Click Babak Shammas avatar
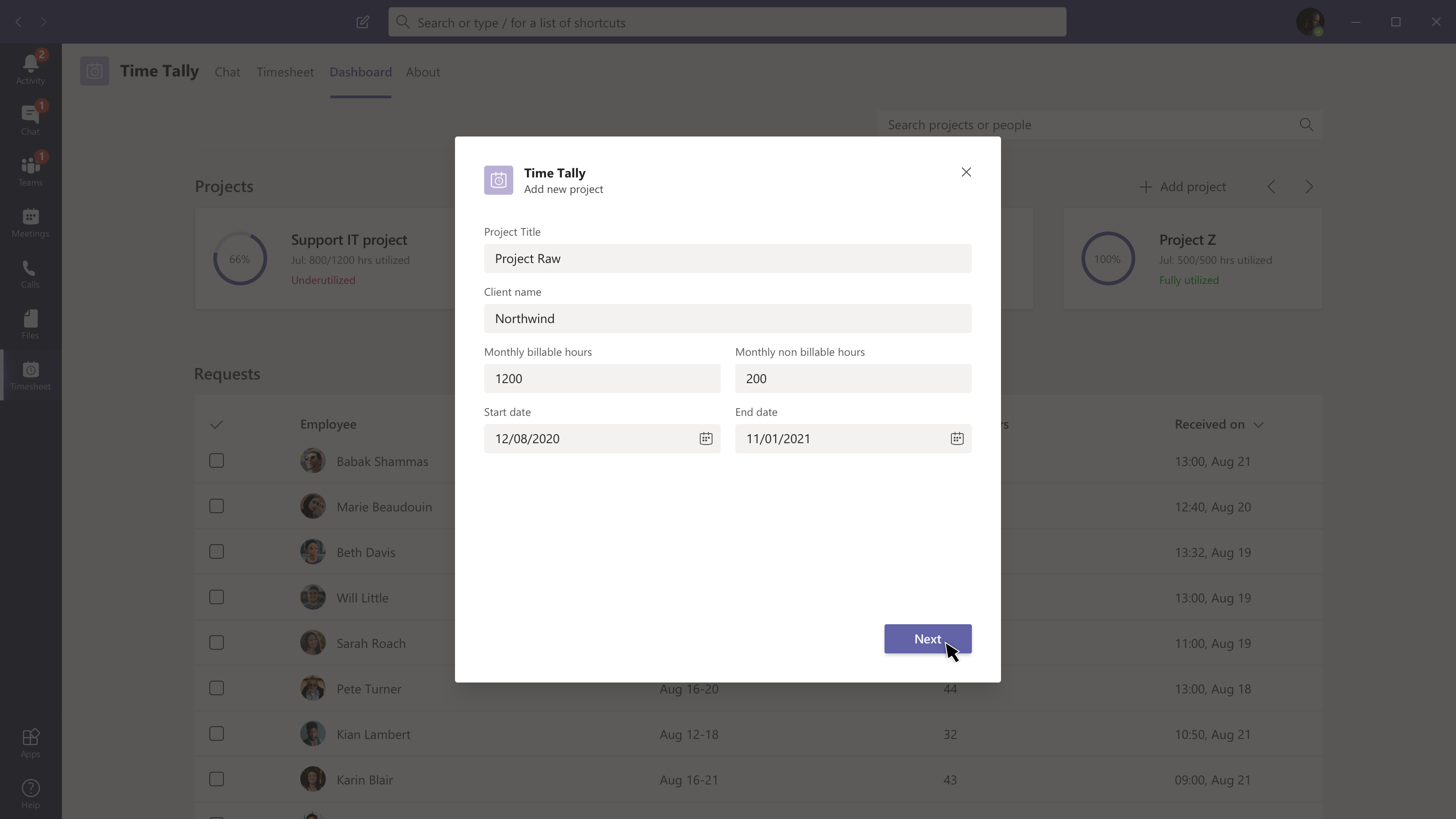Viewport: 1456px width, 819px height. (313, 461)
